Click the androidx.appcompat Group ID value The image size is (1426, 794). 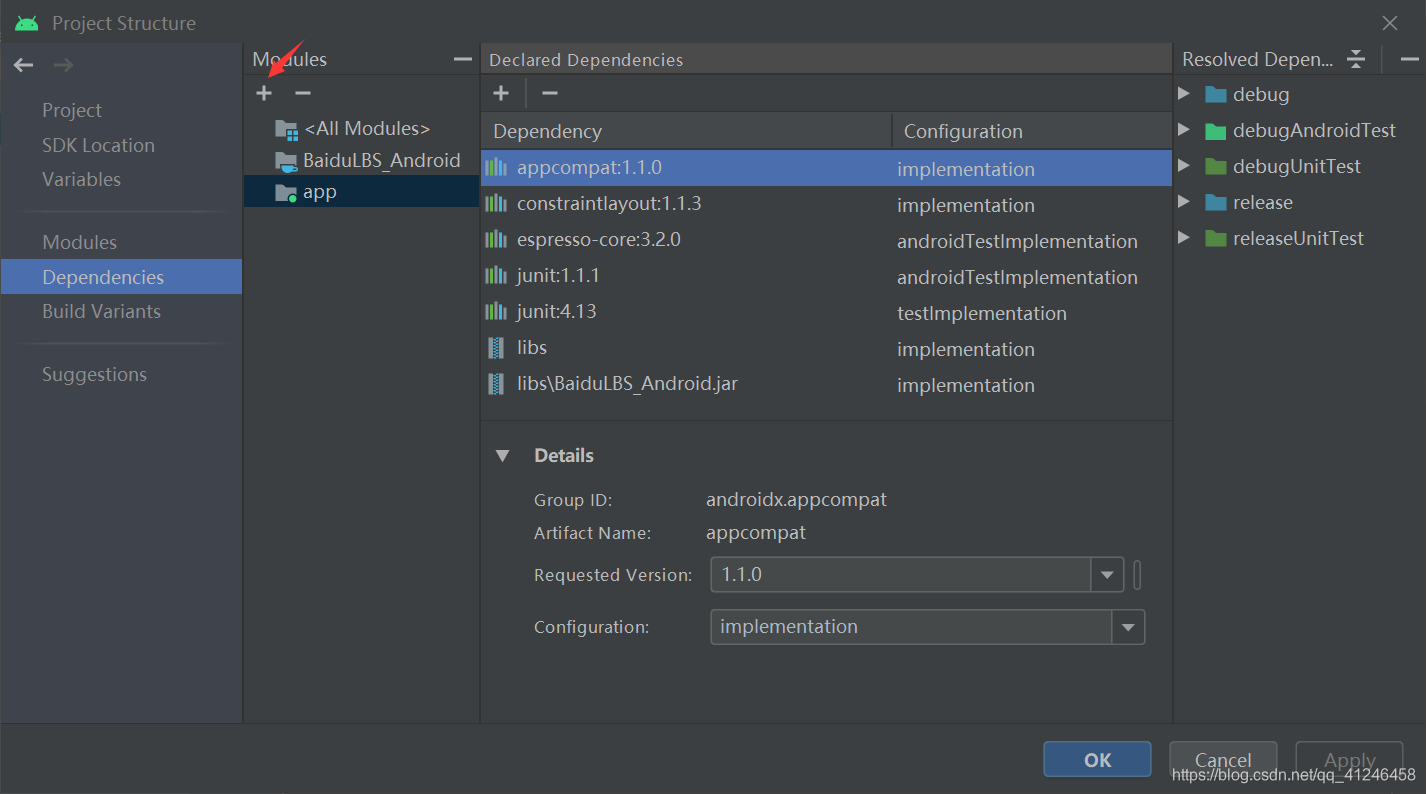coord(796,499)
